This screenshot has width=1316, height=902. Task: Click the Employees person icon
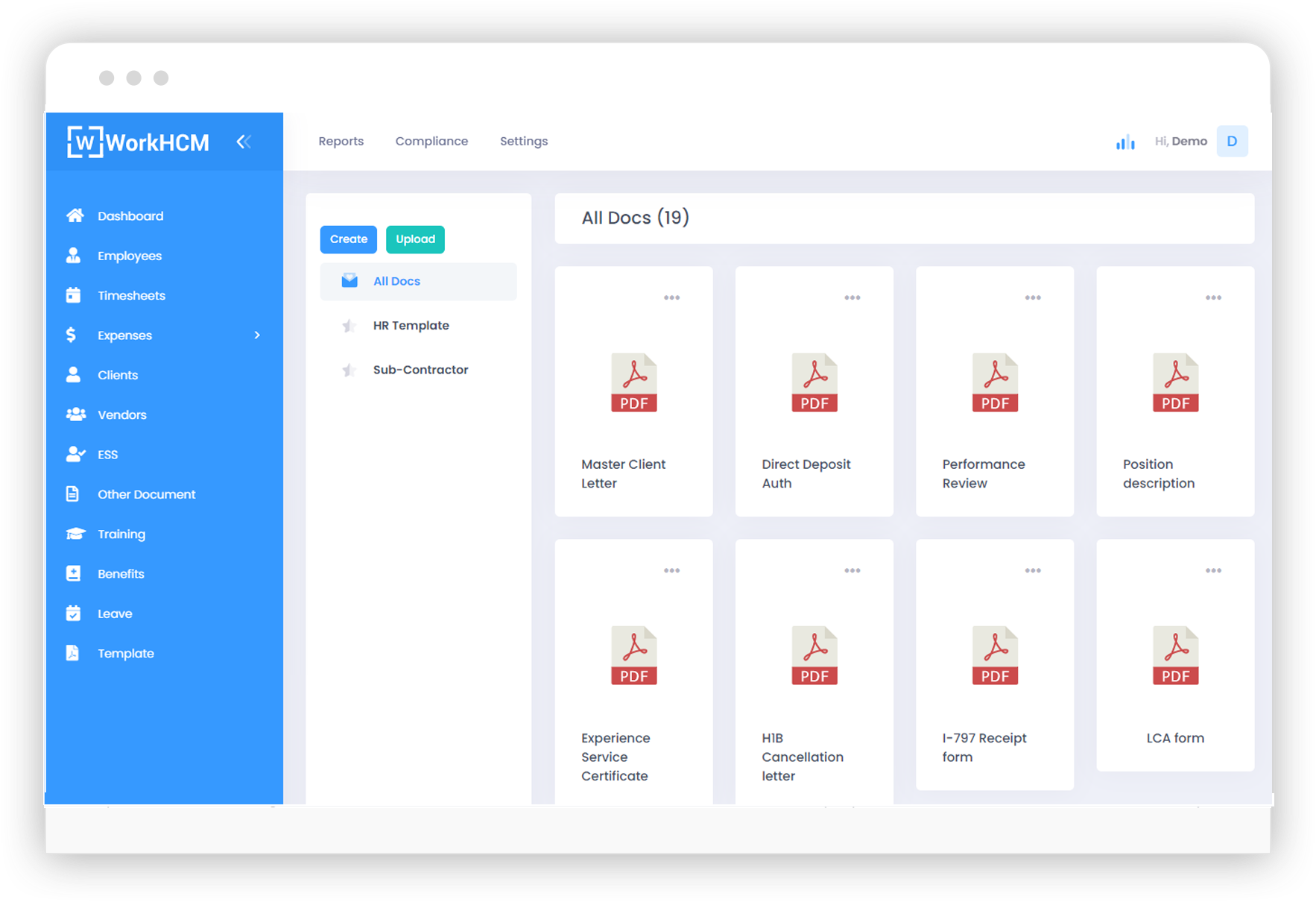[x=73, y=256]
